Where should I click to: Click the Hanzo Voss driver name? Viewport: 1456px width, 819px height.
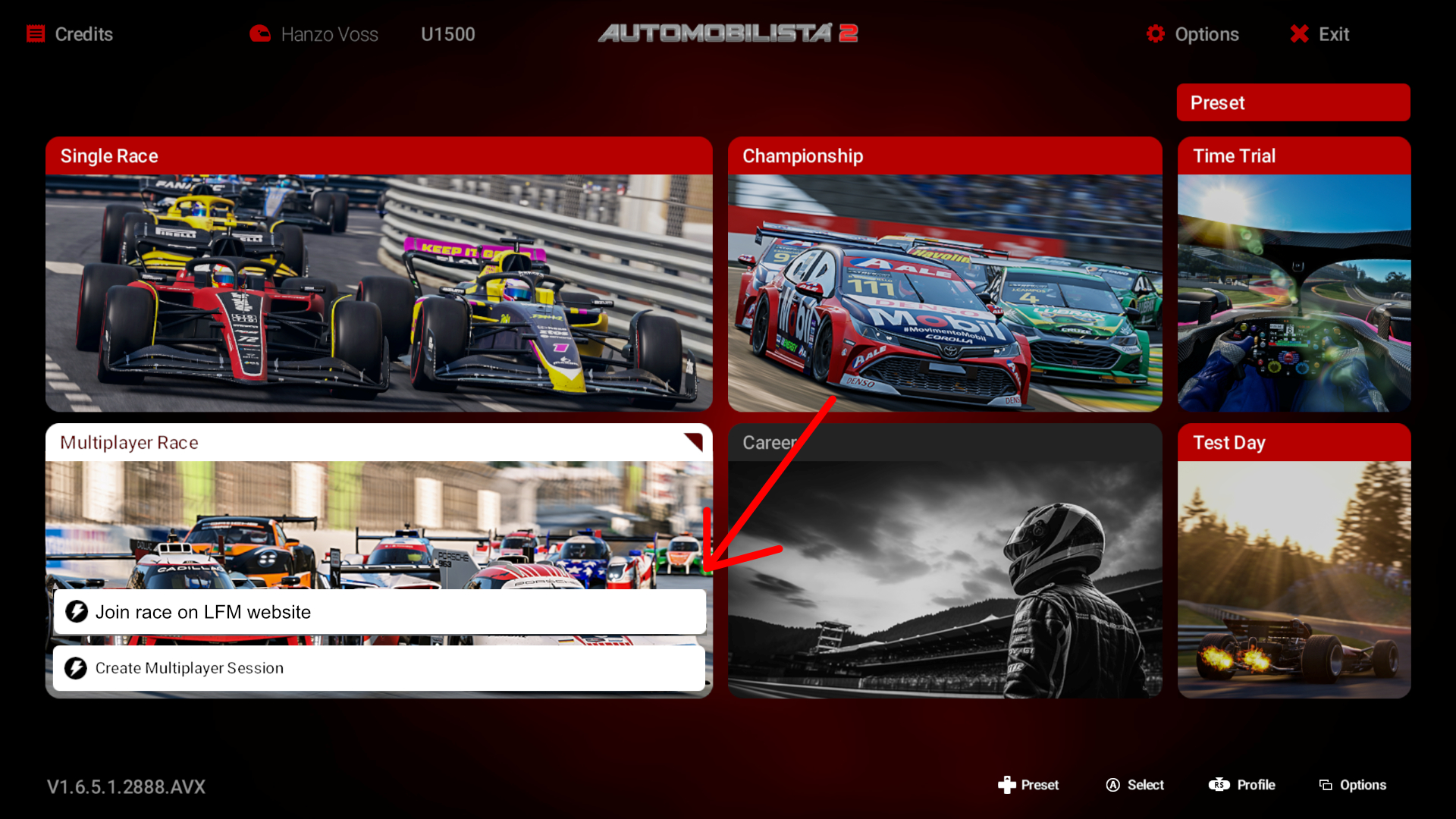(x=329, y=34)
